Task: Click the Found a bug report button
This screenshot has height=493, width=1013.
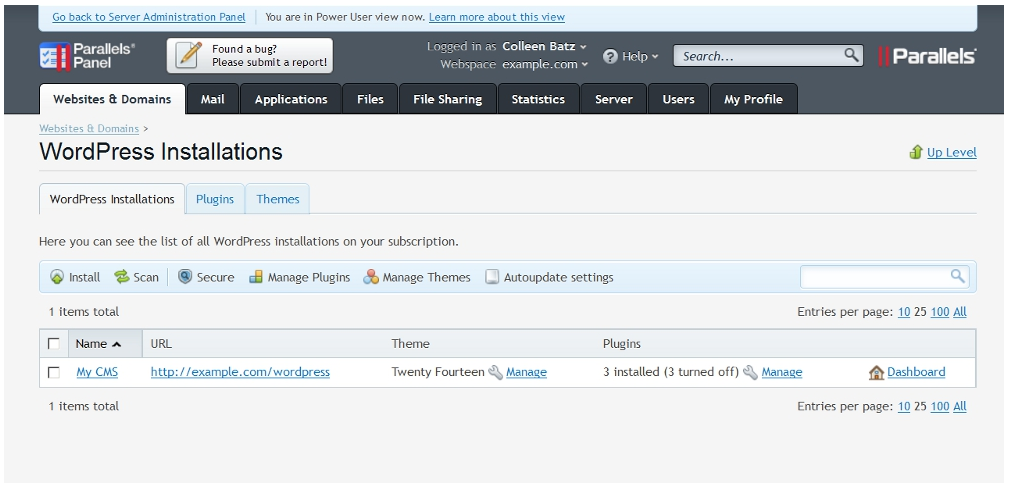Action: pyautogui.click(x=250, y=56)
